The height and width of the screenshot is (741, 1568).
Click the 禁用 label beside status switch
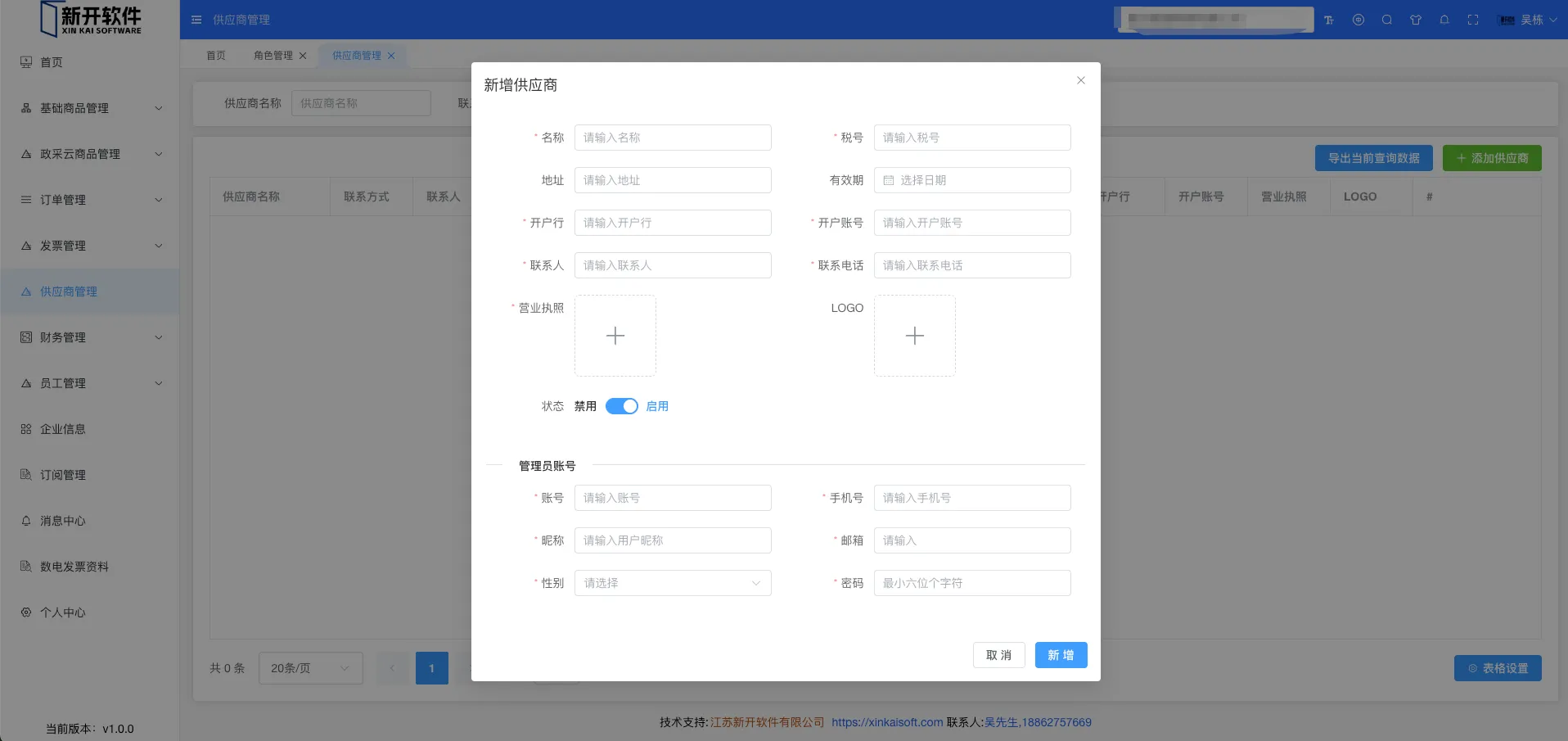click(x=585, y=406)
